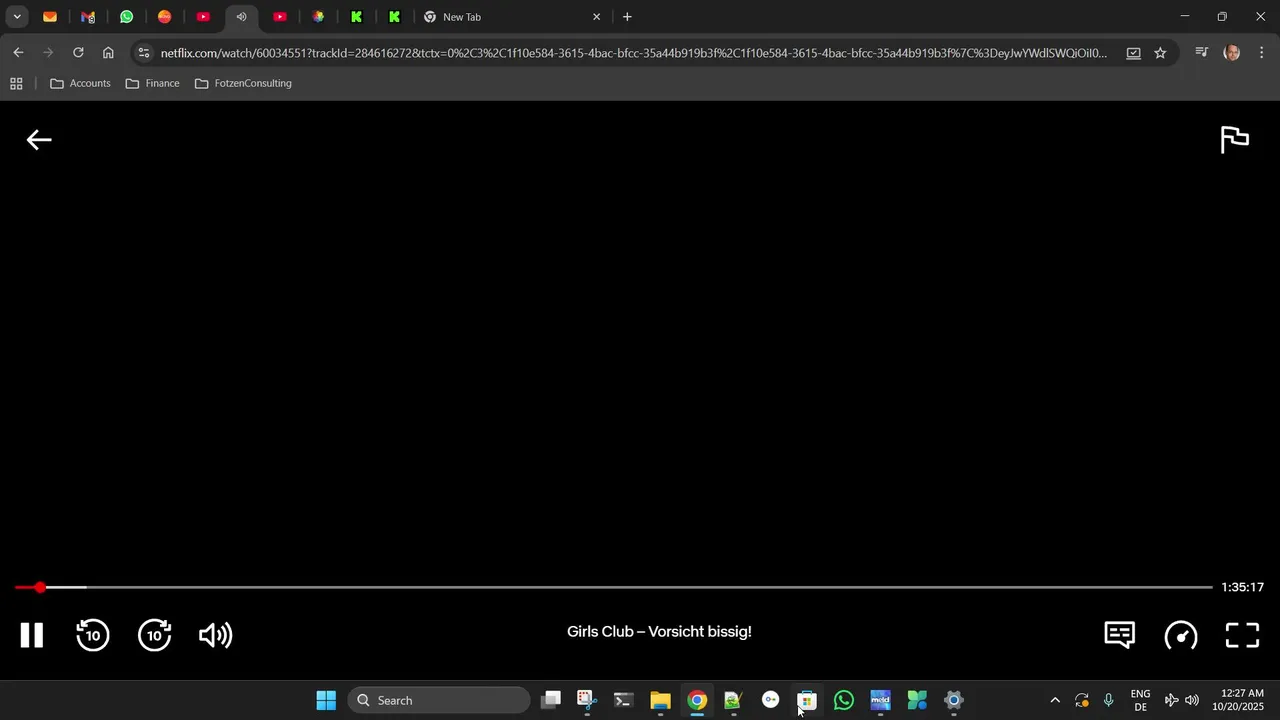The height and width of the screenshot is (720, 1280).
Task: Seek to the middle of timeline
Action: tap(613, 587)
